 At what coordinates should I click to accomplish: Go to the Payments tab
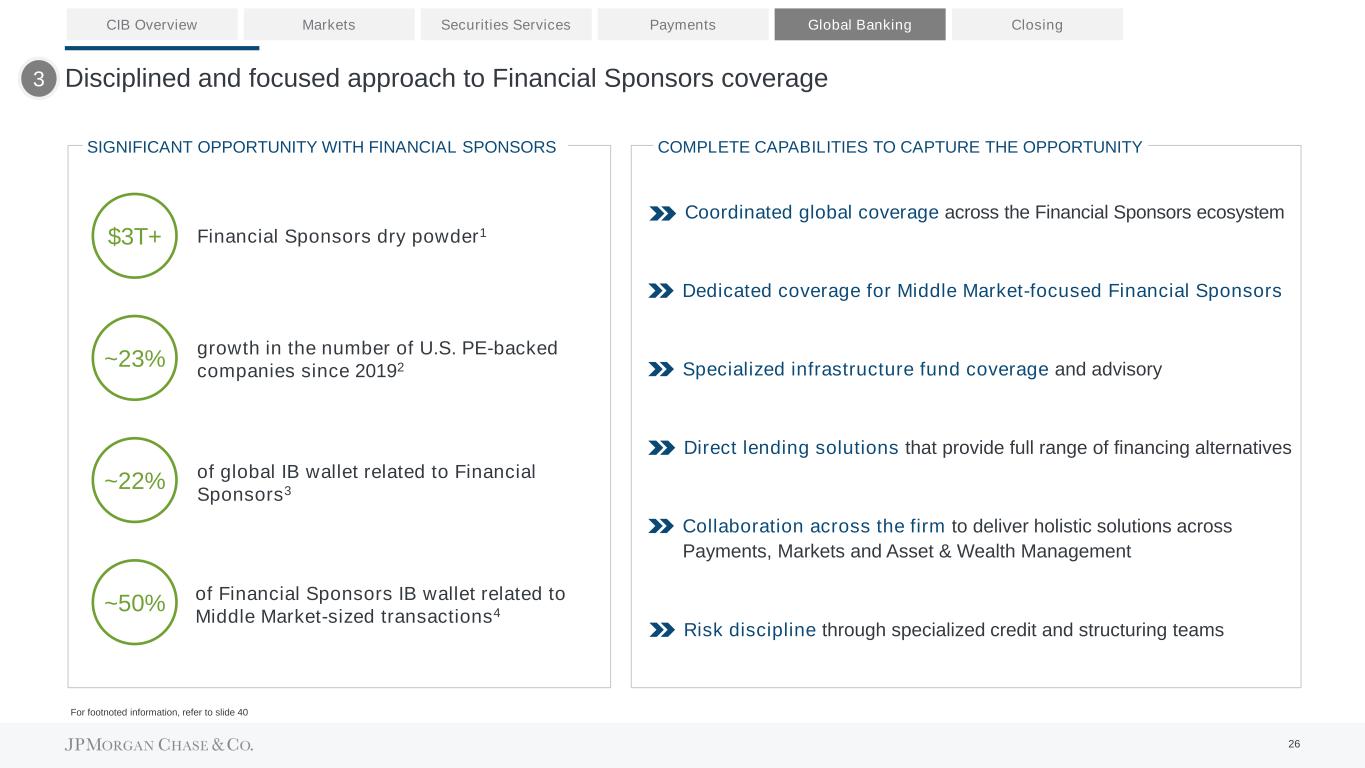pos(683,24)
